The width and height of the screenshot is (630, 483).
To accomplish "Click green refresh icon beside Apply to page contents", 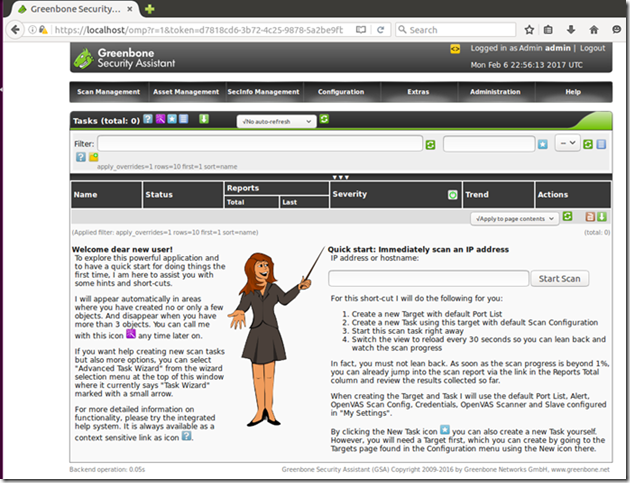I will click(x=567, y=217).
